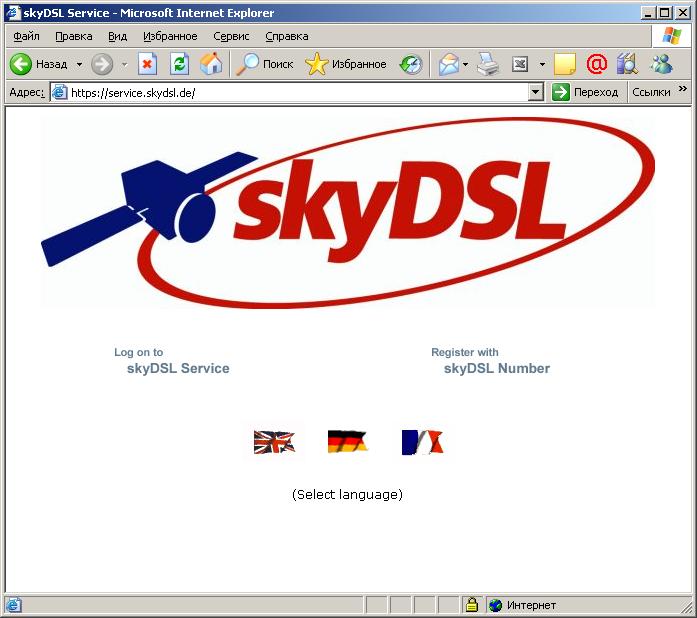Expand the address bar dropdown

(x=536, y=92)
